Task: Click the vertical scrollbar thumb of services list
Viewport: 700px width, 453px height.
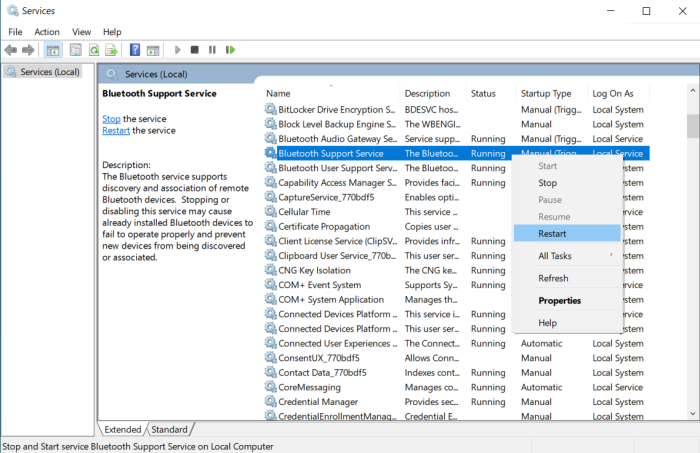Action: pyautogui.click(x=692, y=126)
